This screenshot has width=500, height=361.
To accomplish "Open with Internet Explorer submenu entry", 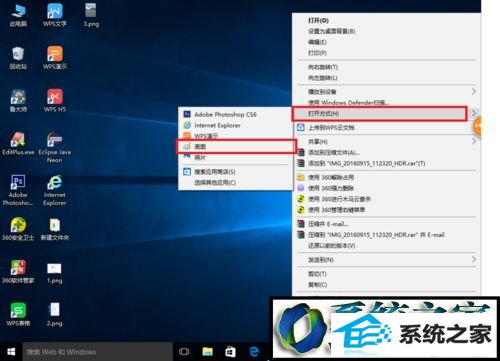I will click(x=235, y=125).
